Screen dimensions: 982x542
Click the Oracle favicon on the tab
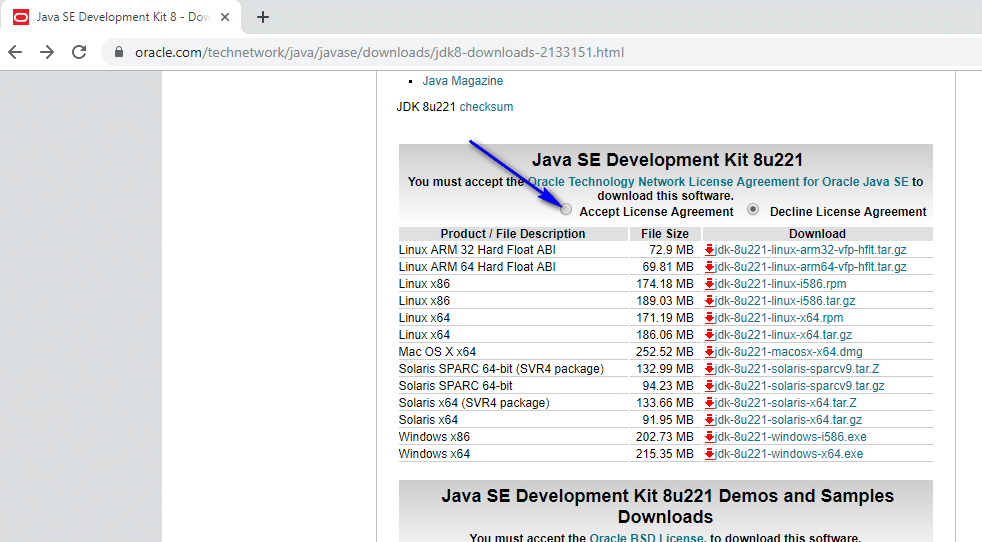point(21,17)
